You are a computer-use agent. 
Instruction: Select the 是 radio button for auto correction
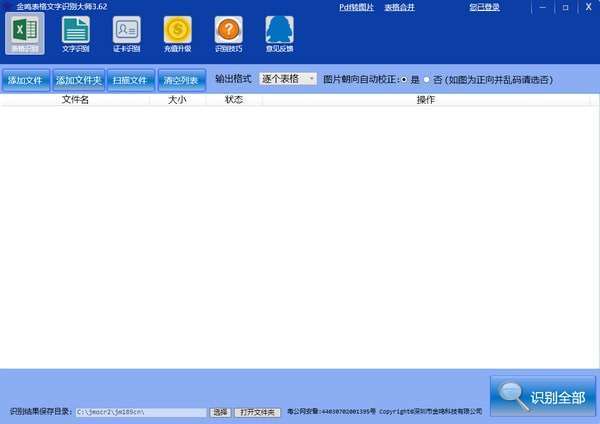click(x=404, y=80)
